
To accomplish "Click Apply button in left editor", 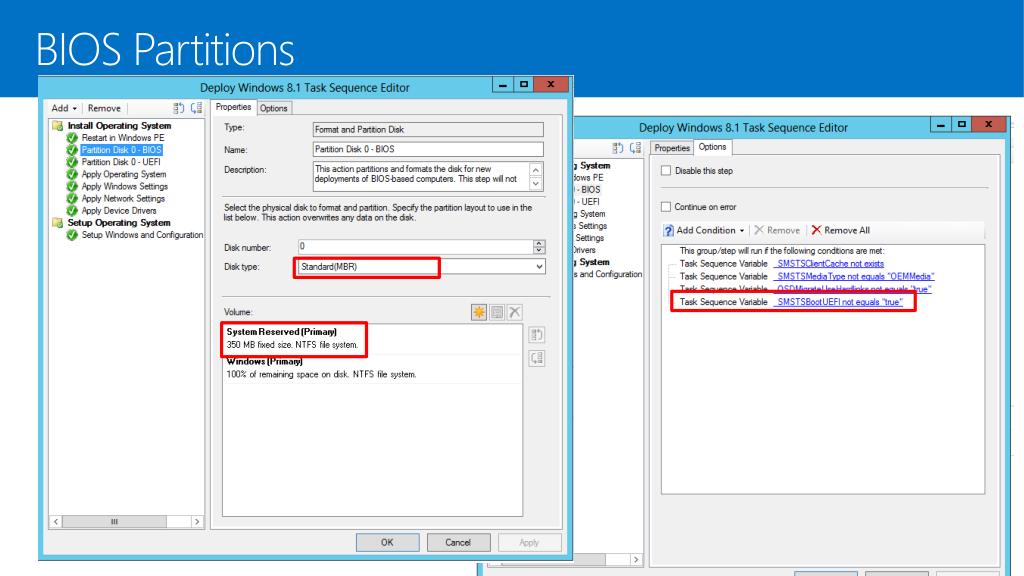I will pos(529,543).
